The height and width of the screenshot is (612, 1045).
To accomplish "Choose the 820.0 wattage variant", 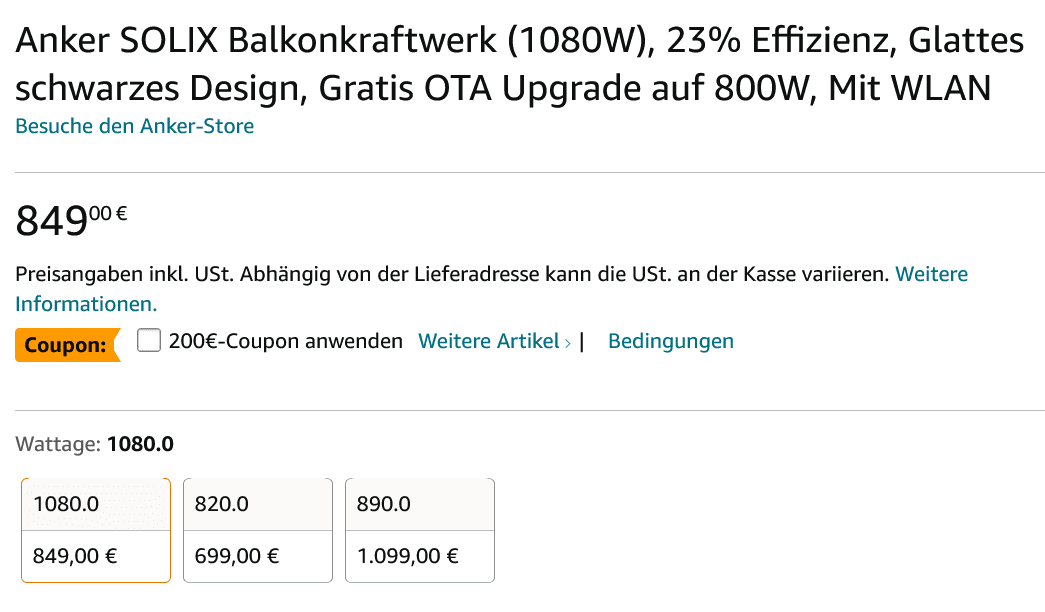I will 258,504.
